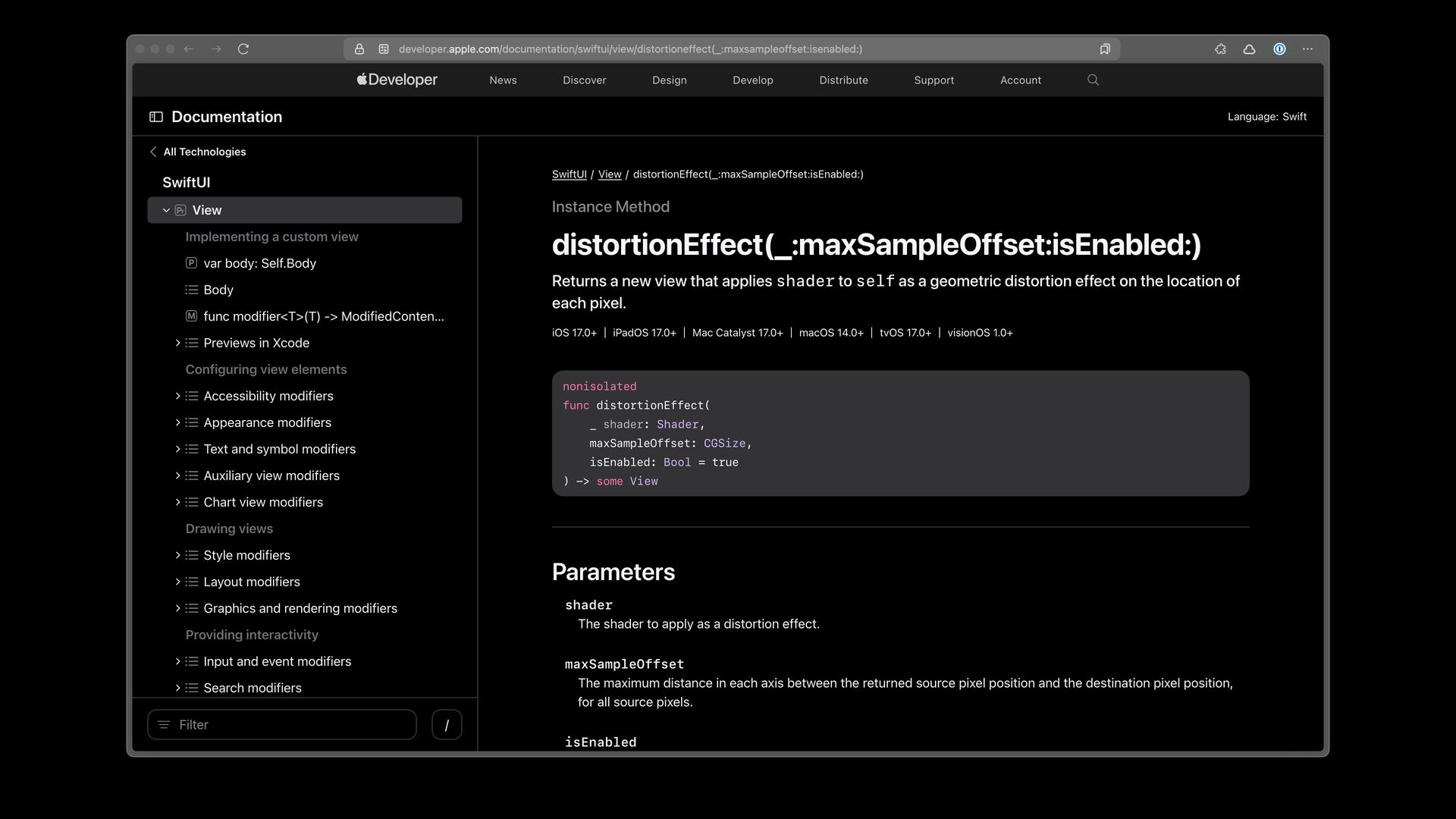1456x819 pixels.
Task: Expand Text and symbol modifiers
Action: pyautogui.click(x=177, y=449)
